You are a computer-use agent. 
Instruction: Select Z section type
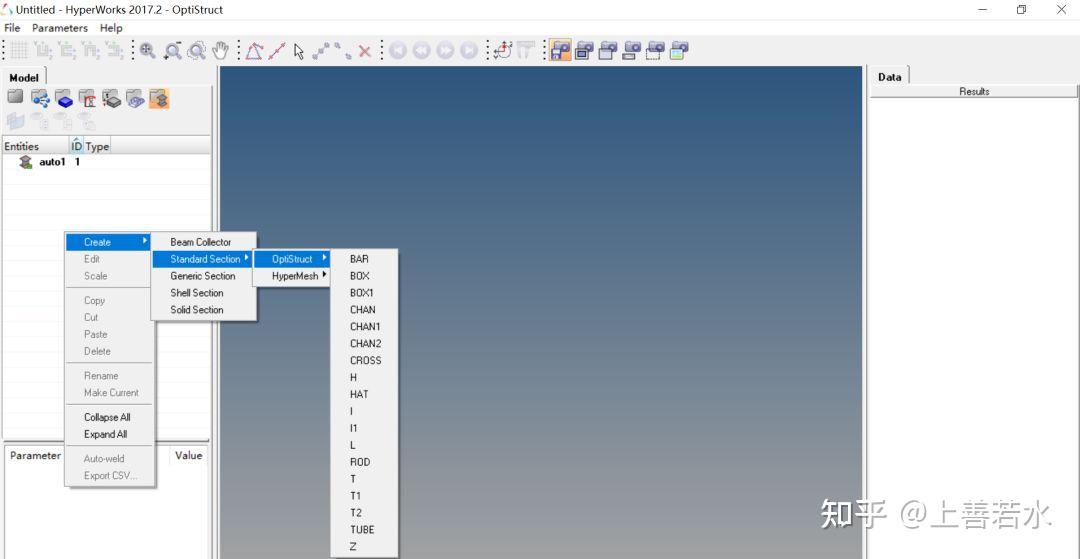[364, 547]
